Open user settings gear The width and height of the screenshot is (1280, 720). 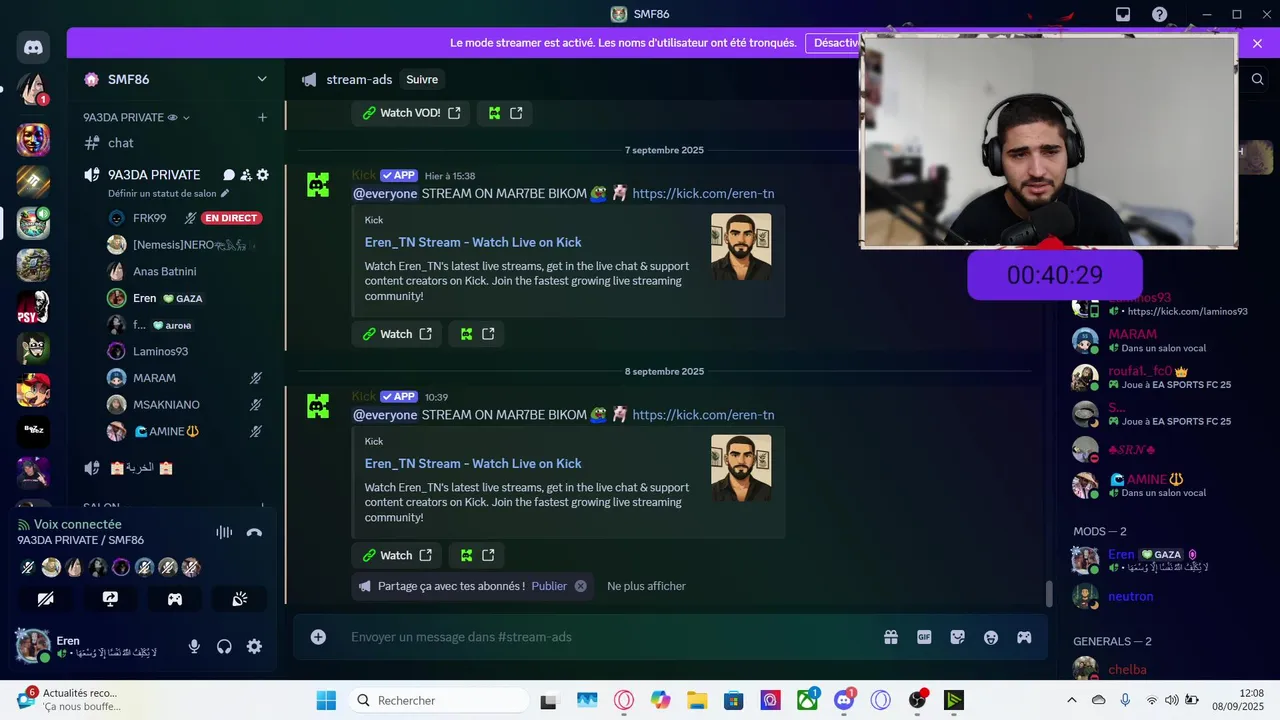tap(254, 647)
